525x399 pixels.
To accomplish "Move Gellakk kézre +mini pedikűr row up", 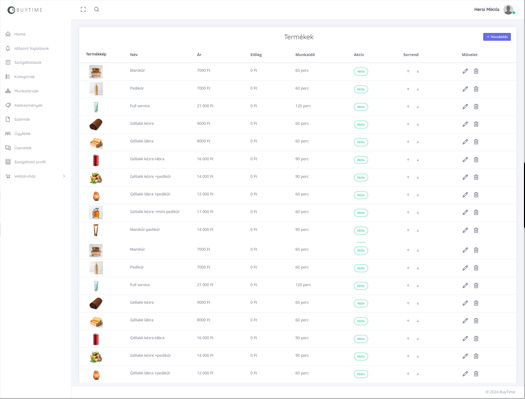I will coord(408,212).
